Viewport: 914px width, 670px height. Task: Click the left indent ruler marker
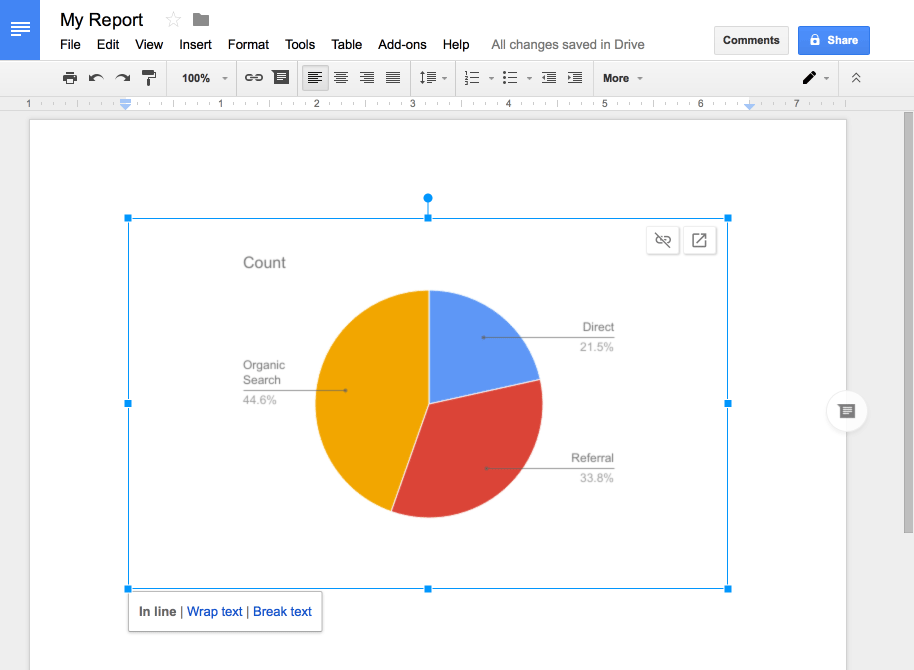[125, 104]
